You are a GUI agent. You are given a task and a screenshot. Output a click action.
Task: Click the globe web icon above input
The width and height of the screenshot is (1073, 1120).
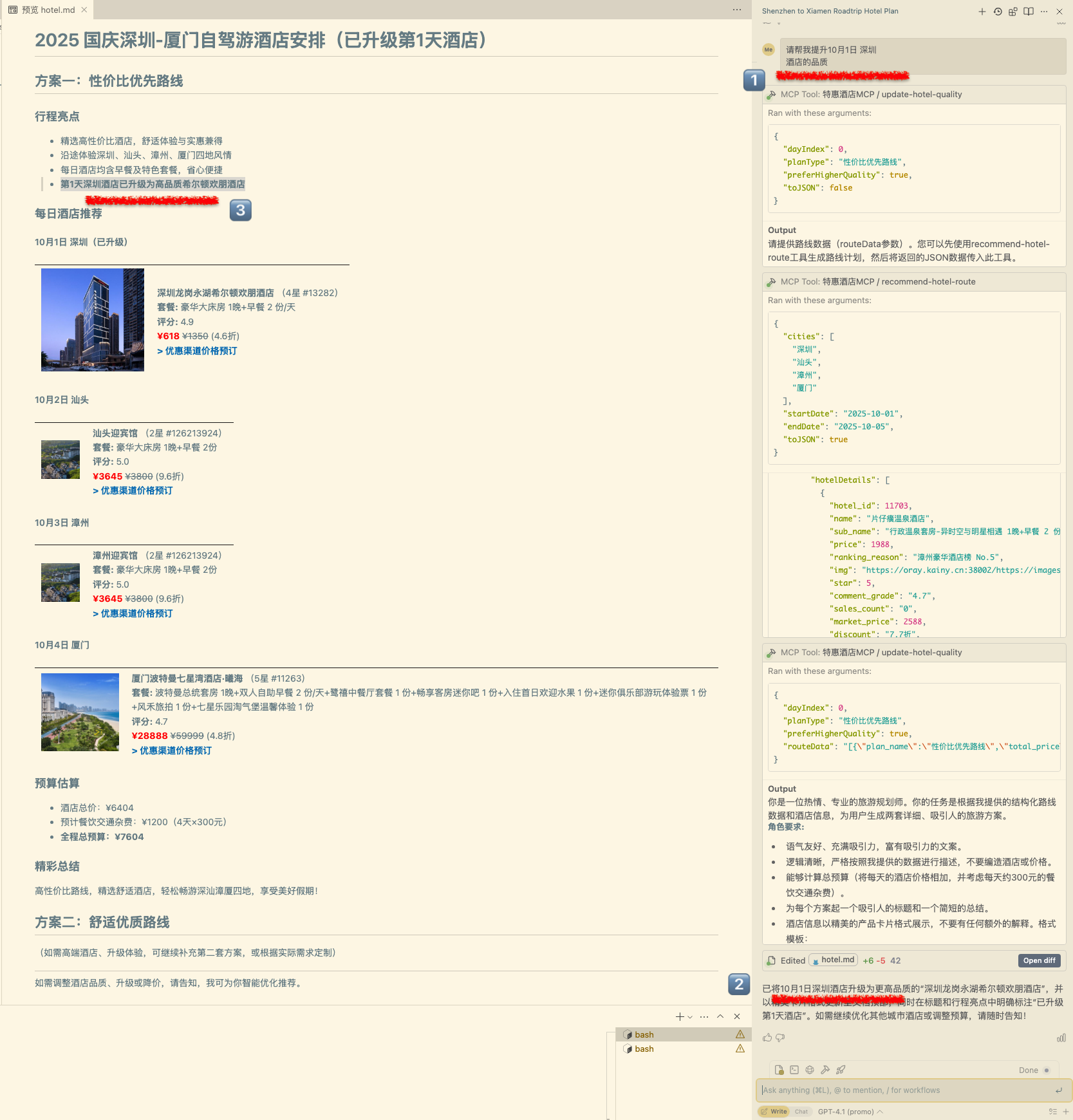coord(810,1070)
